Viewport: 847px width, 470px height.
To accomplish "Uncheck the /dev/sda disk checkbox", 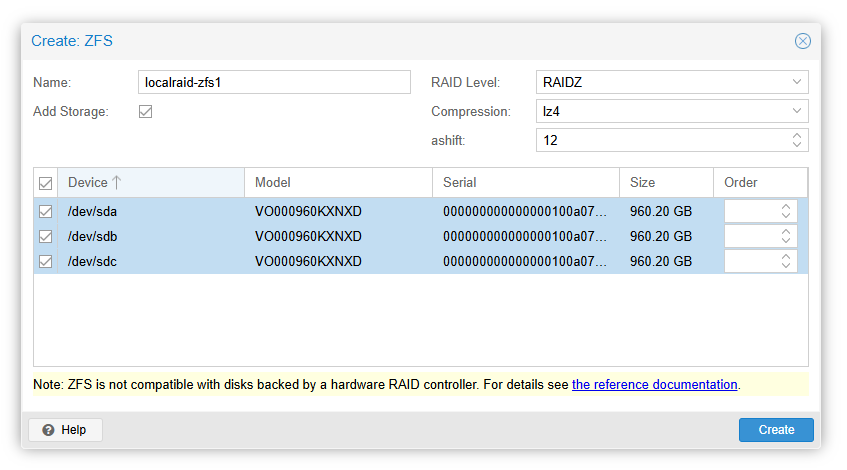I will pos(45,211).
